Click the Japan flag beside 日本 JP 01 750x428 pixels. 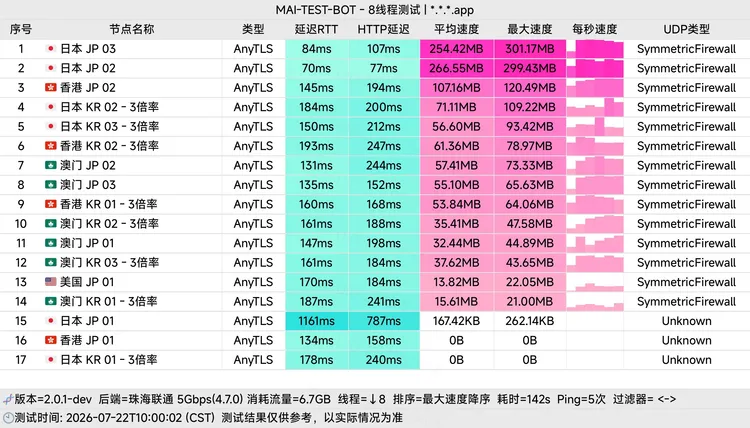tap(51, 320)
